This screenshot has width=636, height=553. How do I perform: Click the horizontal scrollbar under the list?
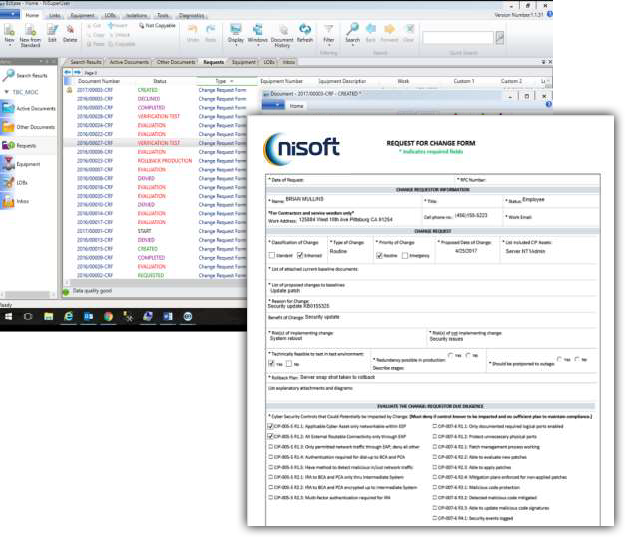point(156,282)
